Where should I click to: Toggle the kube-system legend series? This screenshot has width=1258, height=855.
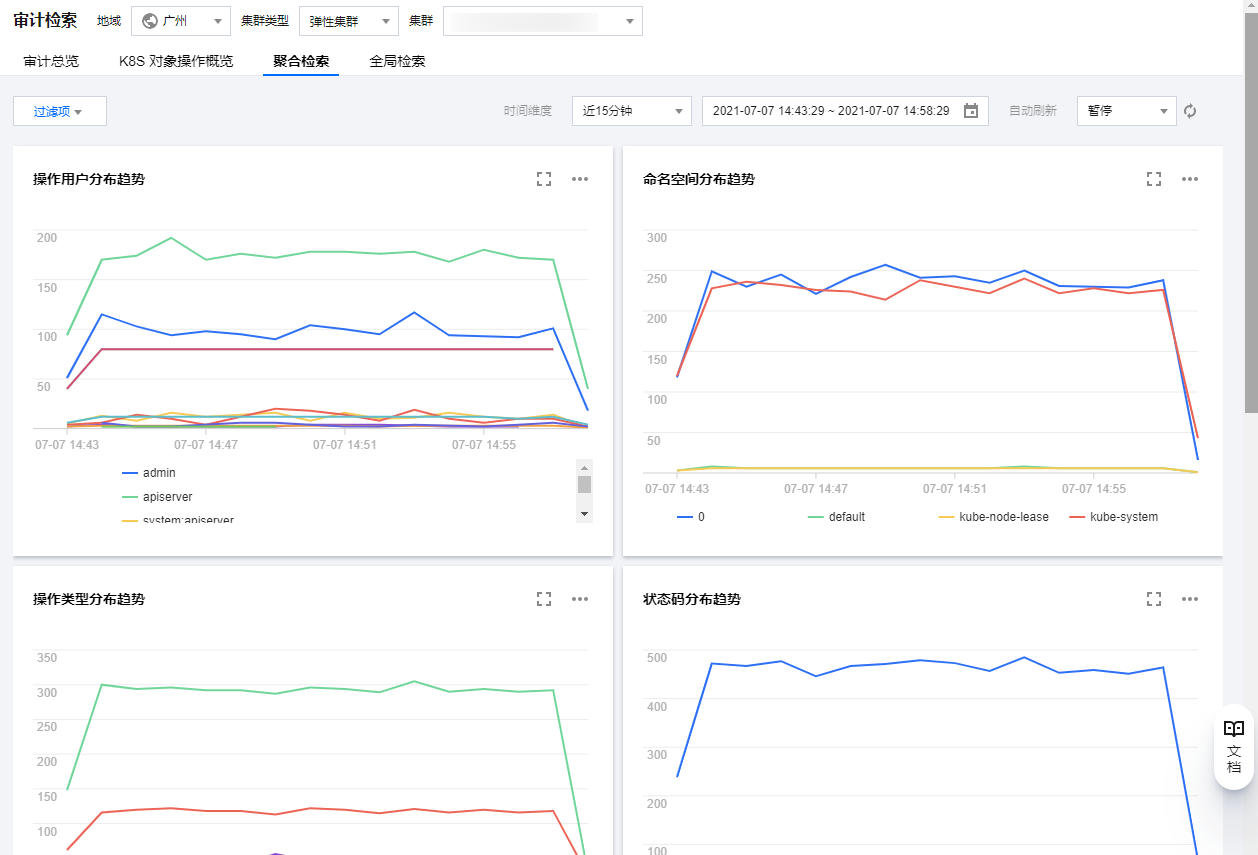(1113, 517)
